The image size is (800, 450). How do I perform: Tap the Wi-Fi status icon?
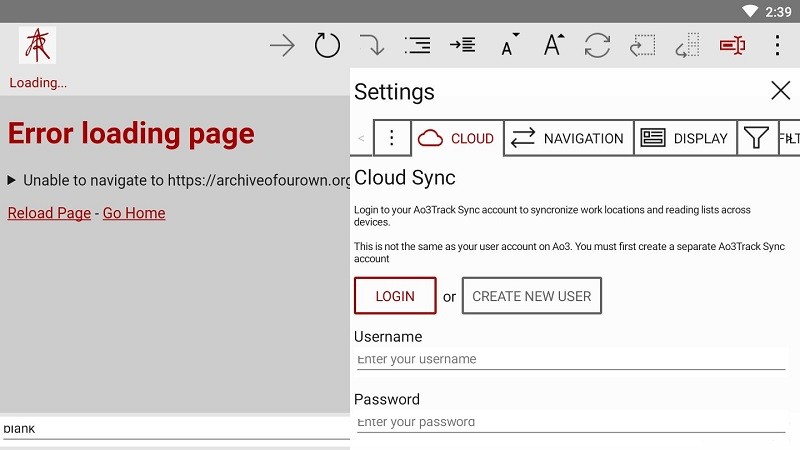point(750,11)
